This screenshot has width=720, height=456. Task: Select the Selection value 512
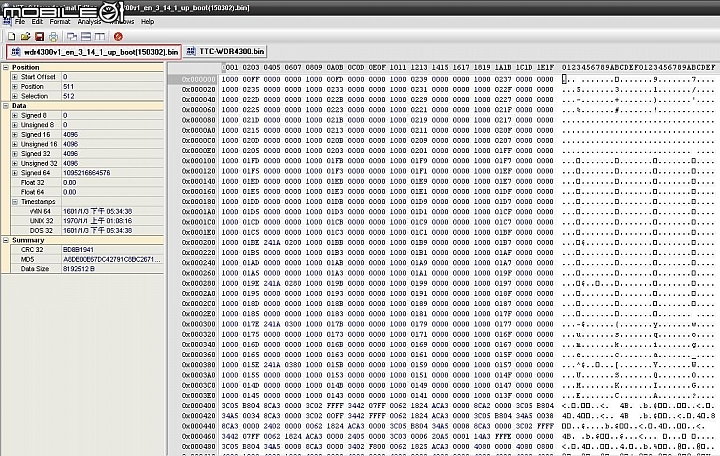point(68,96)
